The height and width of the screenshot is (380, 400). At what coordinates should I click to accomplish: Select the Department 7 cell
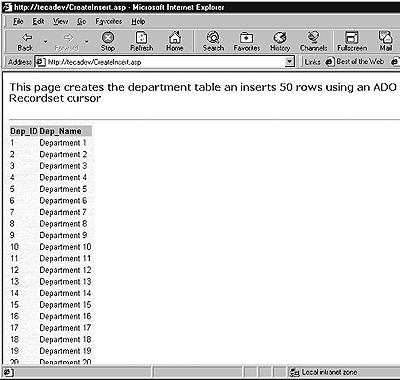pyautogui.click(x=63, y=212)
